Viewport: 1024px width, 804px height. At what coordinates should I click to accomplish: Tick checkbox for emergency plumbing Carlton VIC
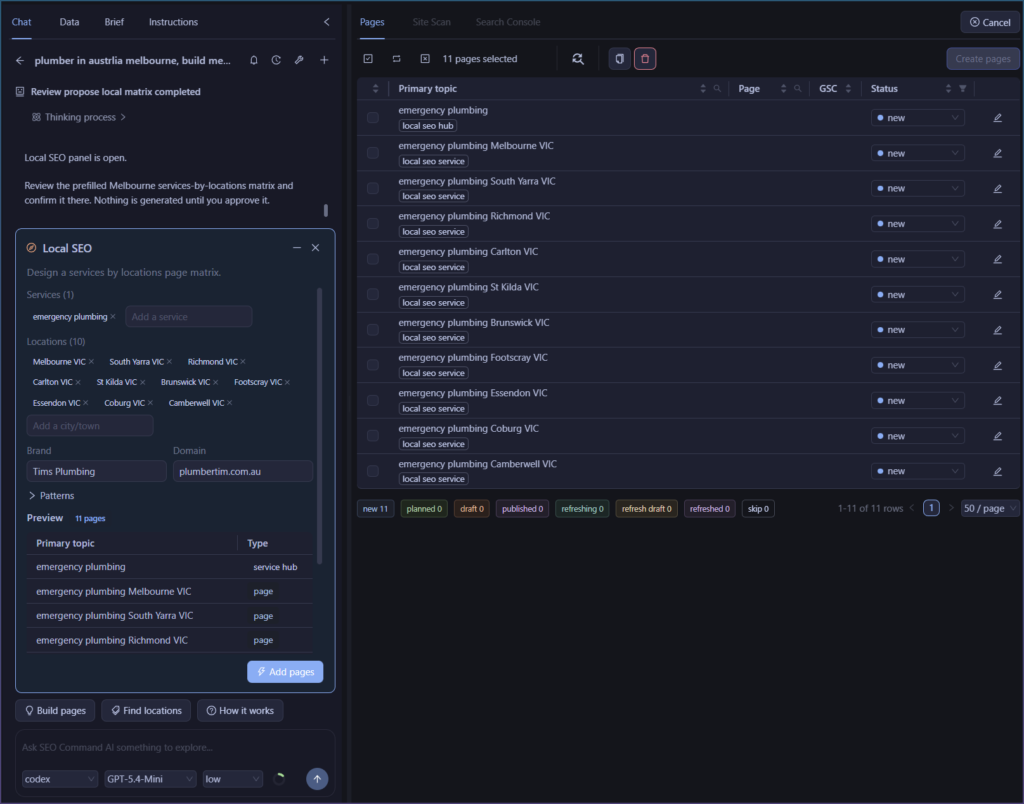[373, 259]
